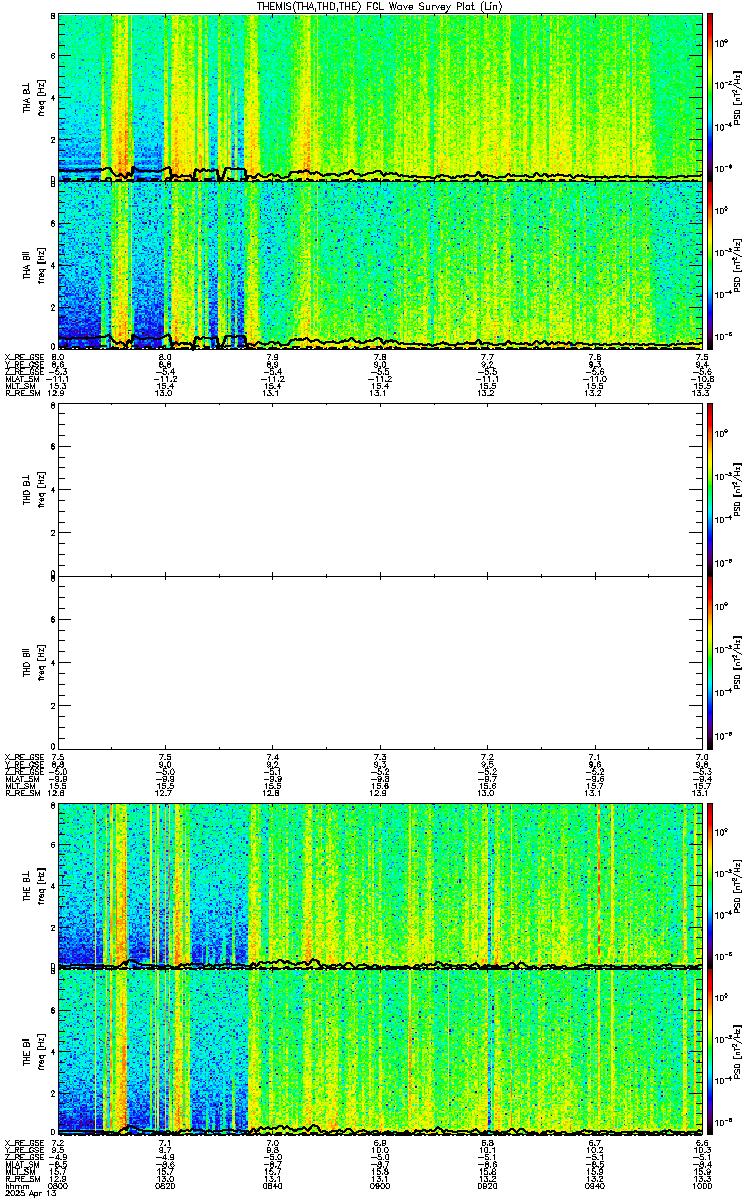Click the THE B-perpendicular spectrogram panel
Screen dimensions: 750x1200
click(380, 886)
